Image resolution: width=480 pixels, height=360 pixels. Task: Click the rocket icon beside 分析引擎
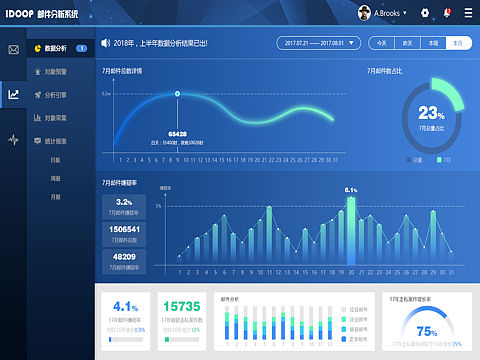(x=38, y=95)
